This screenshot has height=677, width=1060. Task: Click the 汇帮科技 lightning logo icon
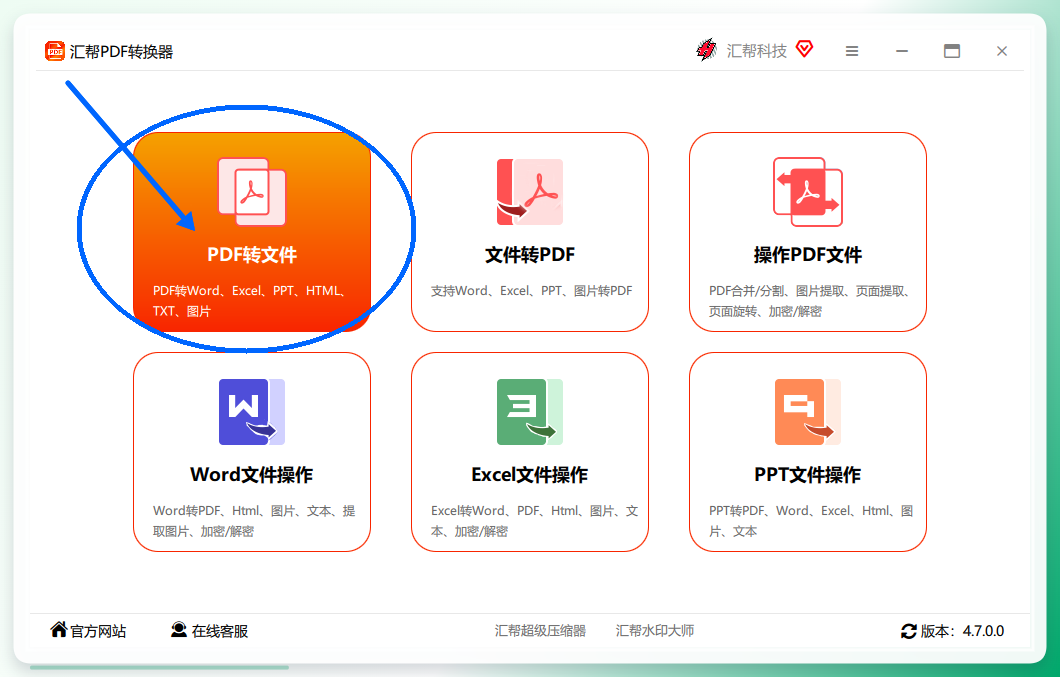pos(706,49)
